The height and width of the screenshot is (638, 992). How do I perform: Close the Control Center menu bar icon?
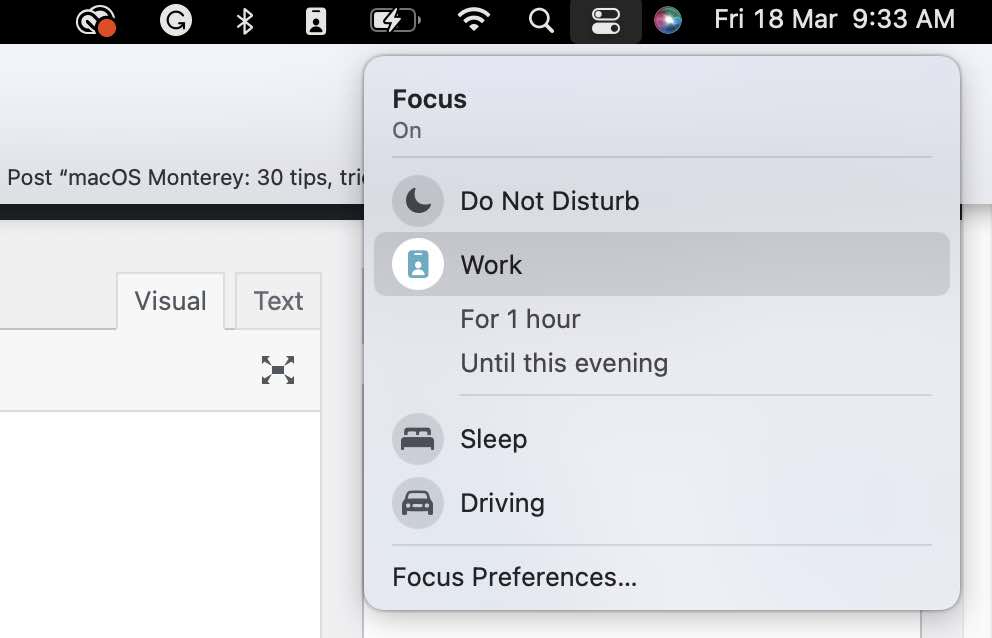click(x=606, y=20)
